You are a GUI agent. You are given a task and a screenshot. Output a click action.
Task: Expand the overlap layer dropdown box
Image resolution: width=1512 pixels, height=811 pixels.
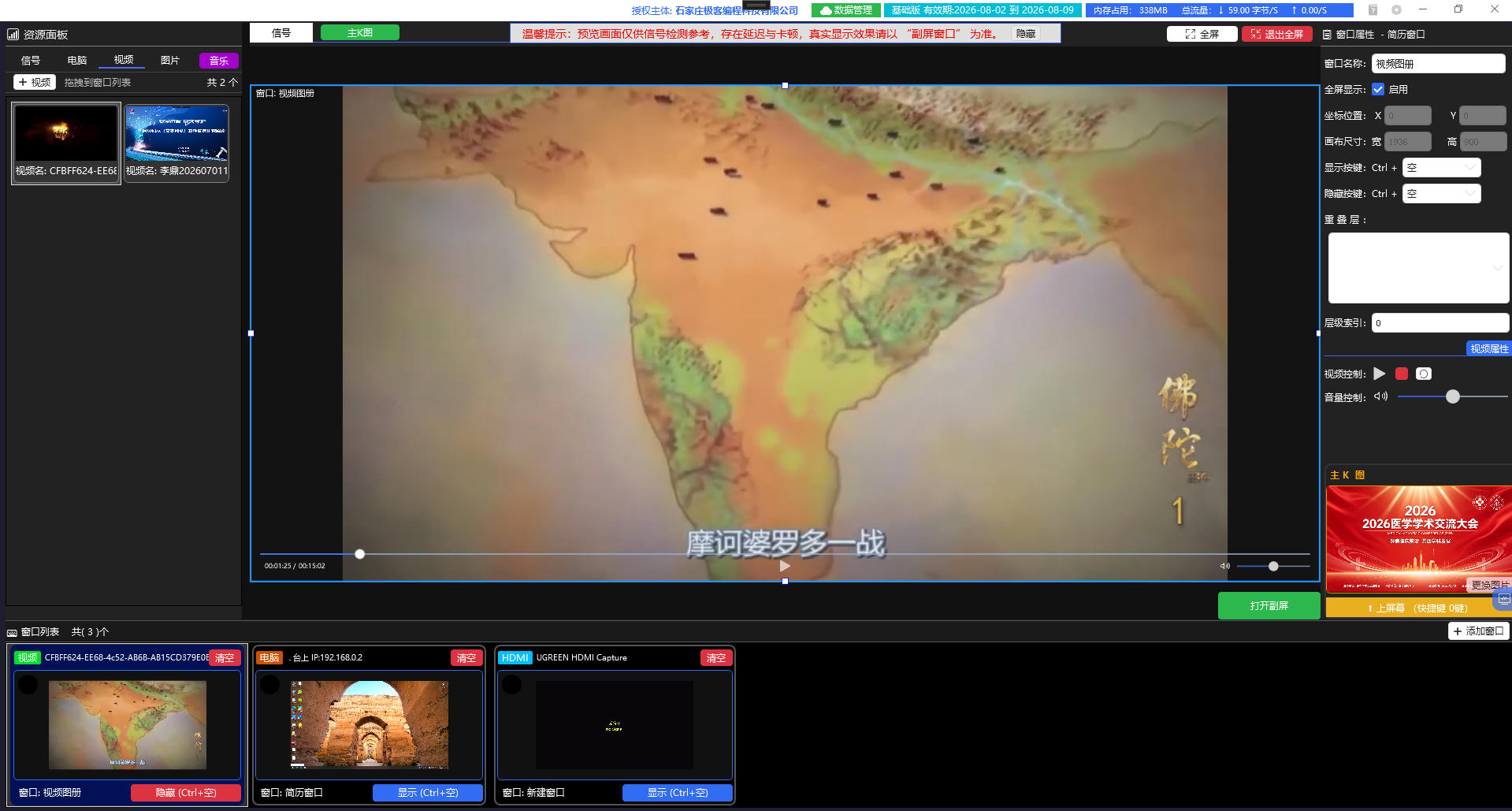[1418, 268]
